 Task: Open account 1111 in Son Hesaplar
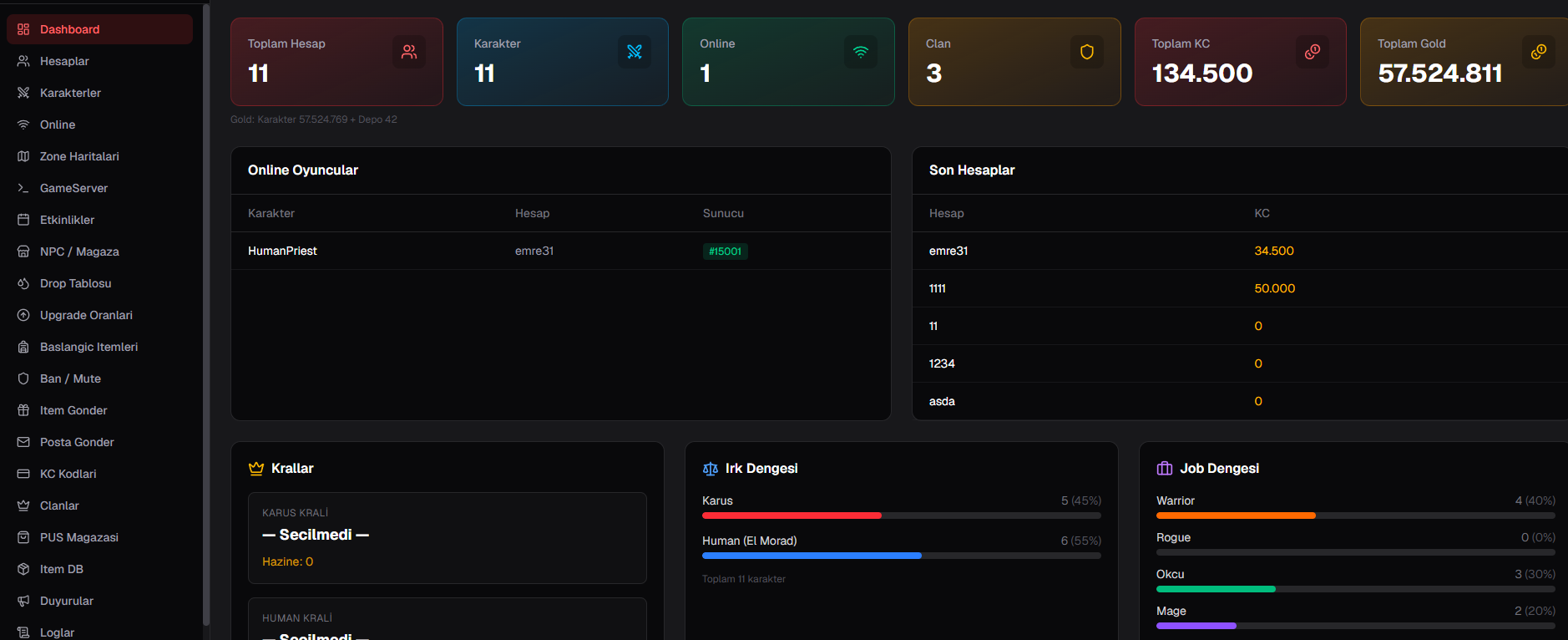pyautogui.click(x=938, y=288)
